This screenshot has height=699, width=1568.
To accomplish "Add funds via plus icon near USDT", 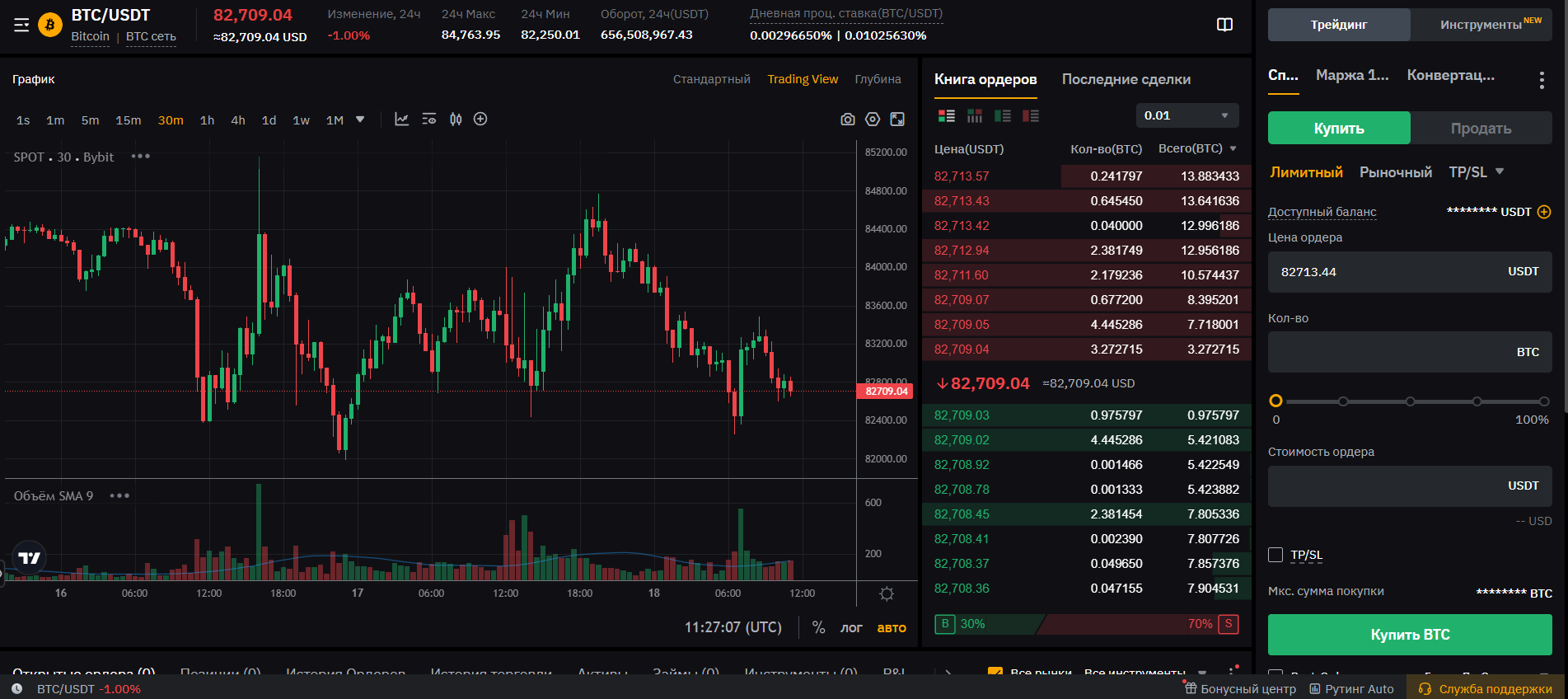I will (x=1544, y=212).
